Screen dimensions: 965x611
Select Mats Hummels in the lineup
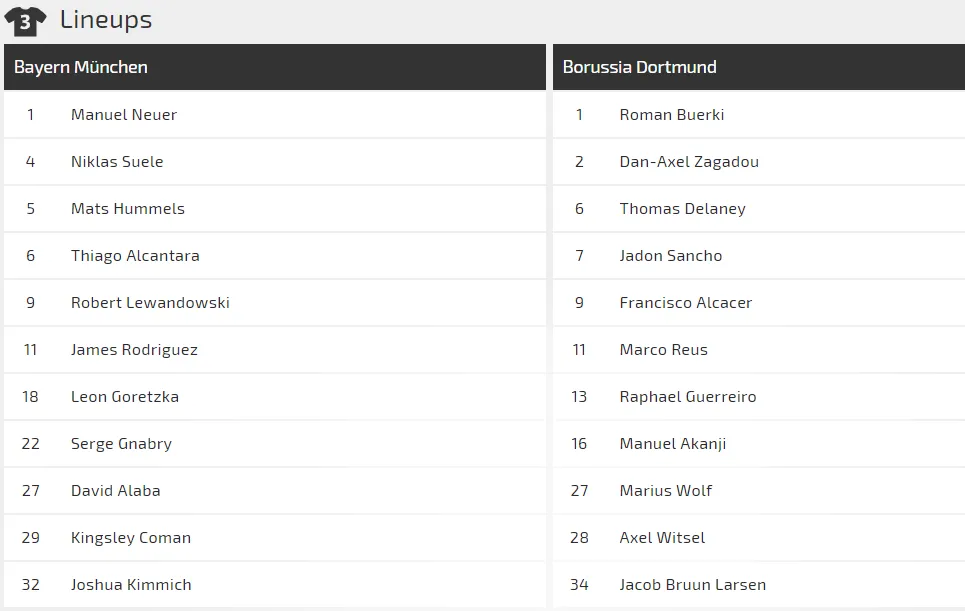tap(128, 209)
